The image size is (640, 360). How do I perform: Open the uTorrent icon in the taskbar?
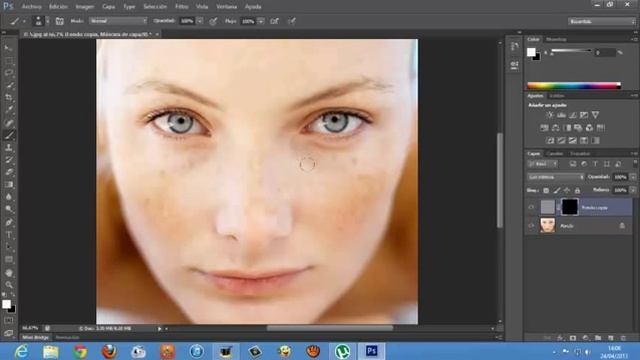342,351
